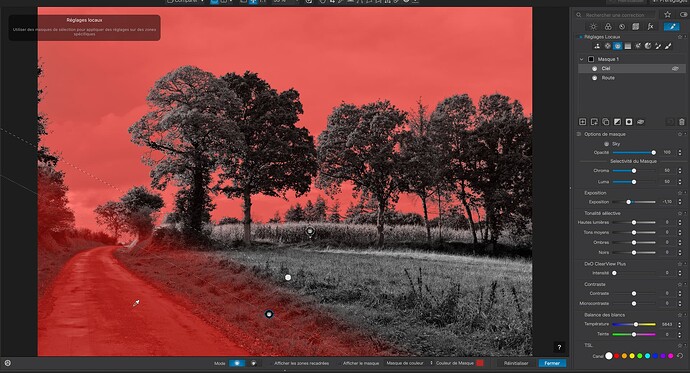Screen dimensions: 690x373
Task: Click the Réinitialiser button
Action: (x=516, y=363)
